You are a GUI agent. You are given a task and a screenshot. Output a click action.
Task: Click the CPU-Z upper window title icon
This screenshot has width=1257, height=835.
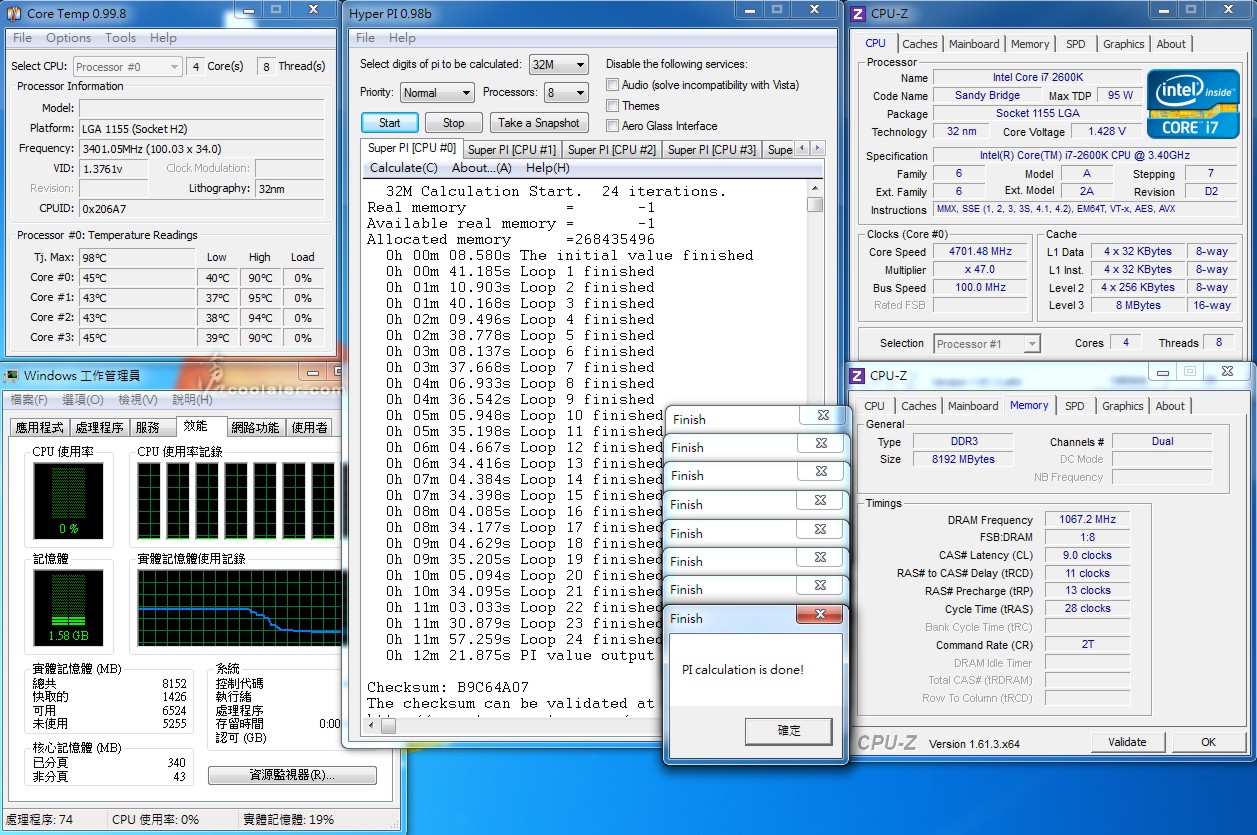(857, 13)
